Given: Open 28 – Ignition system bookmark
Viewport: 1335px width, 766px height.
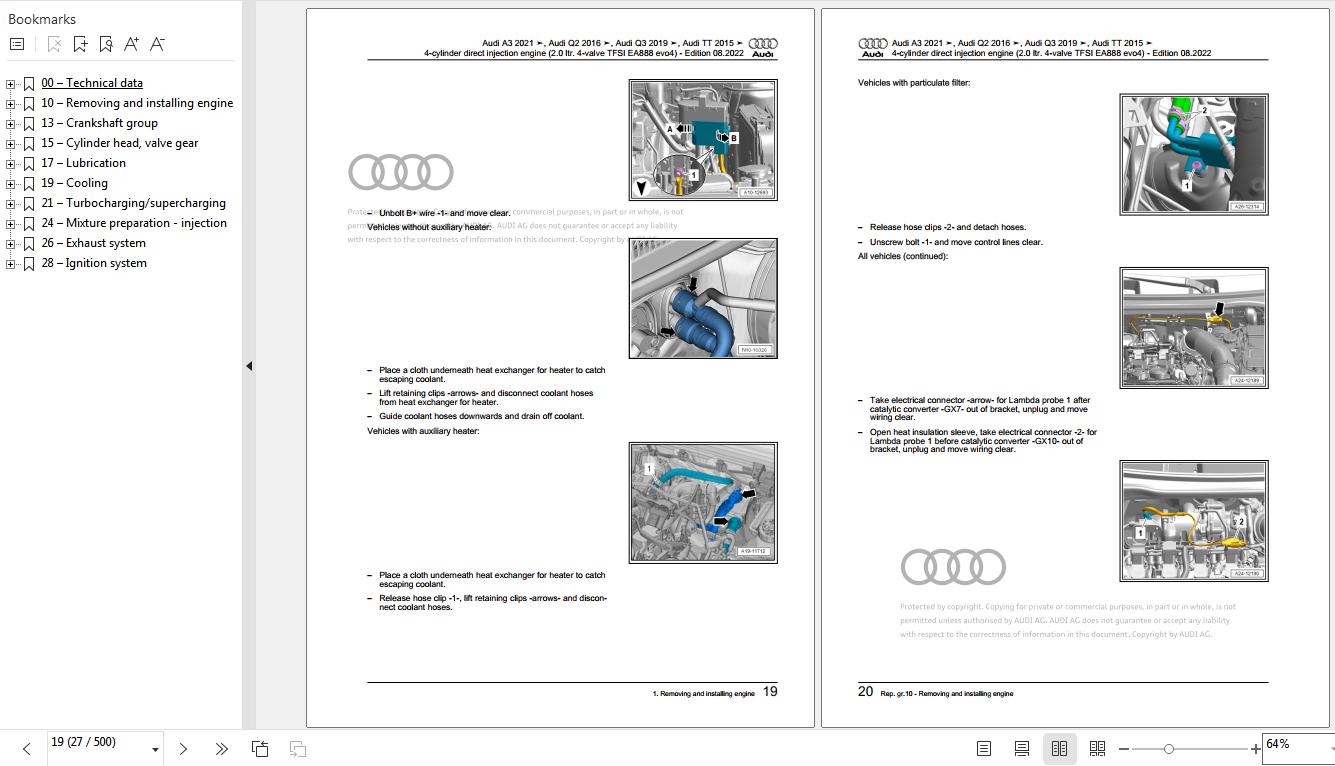Looking at the screenshot, I should coord(94,263).
